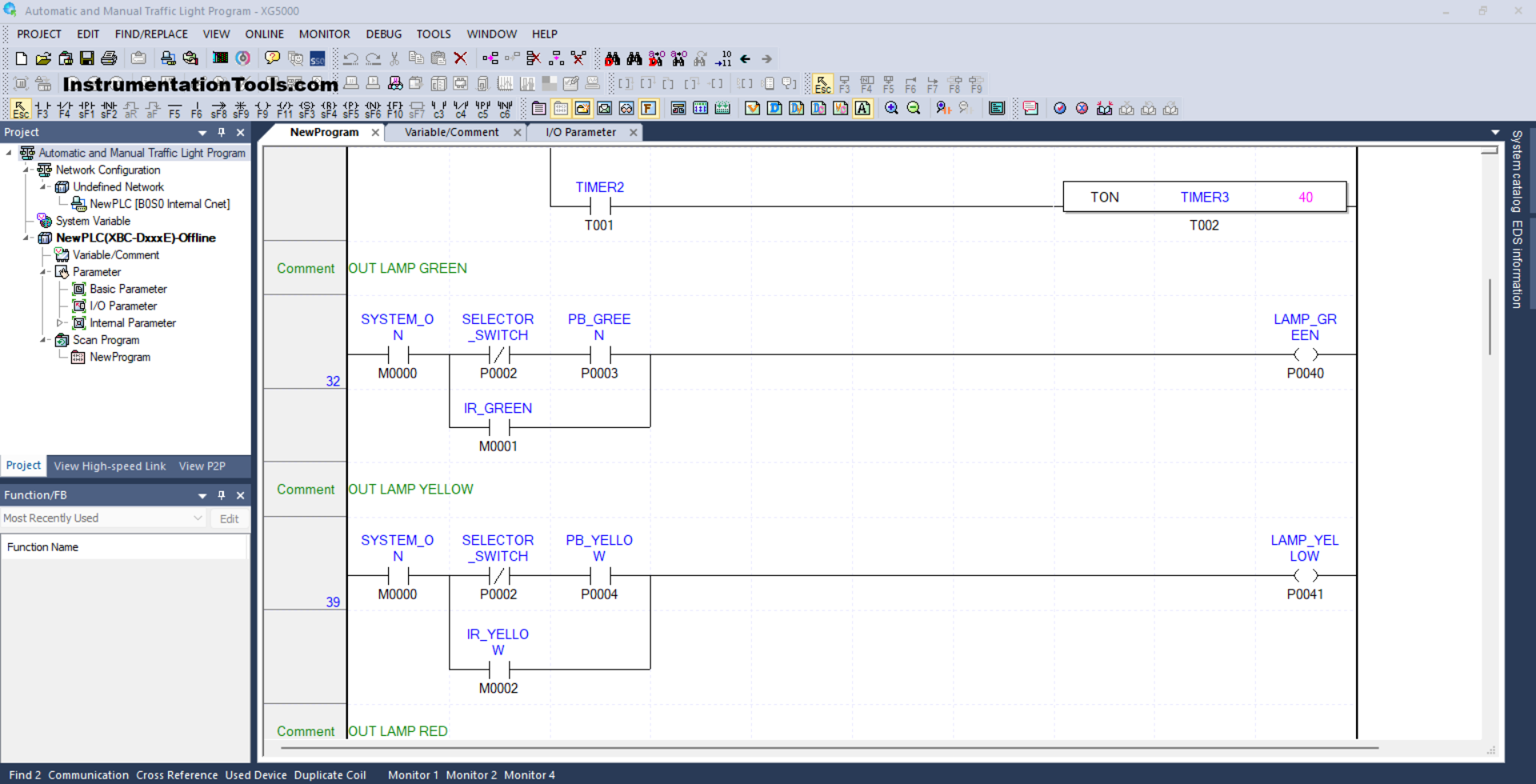Image resolution: width=1536 pixels, height=784 pixels.
Task: Click the OUT LAMP GREEN comment text
Action: [x=408, y=268]
